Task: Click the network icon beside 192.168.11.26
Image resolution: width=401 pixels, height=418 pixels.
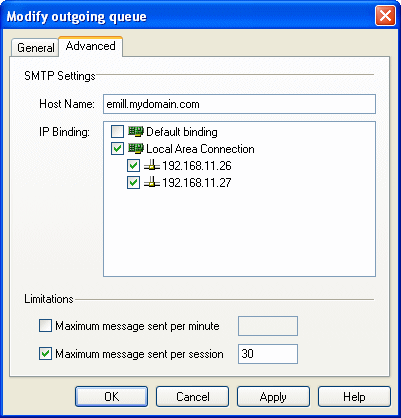Action: pos(152,166)
